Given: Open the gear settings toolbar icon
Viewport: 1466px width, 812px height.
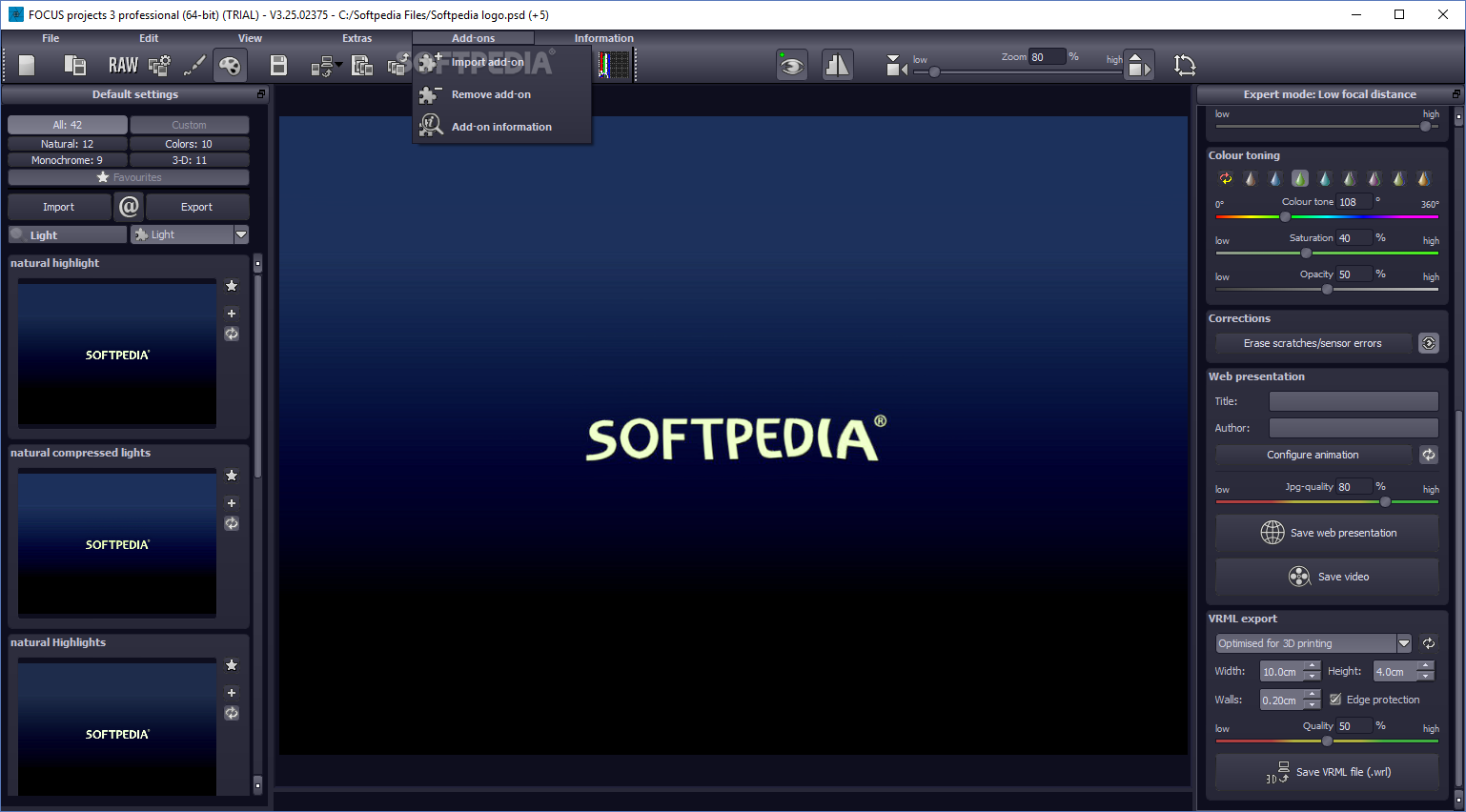Looking at the screenshot, I should (x=160, y=65).
